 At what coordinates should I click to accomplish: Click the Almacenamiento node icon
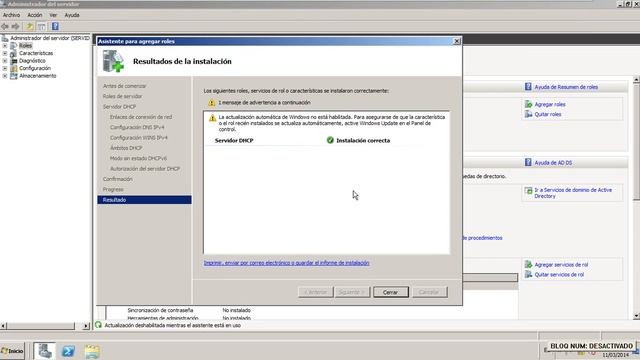pos(14,76)
